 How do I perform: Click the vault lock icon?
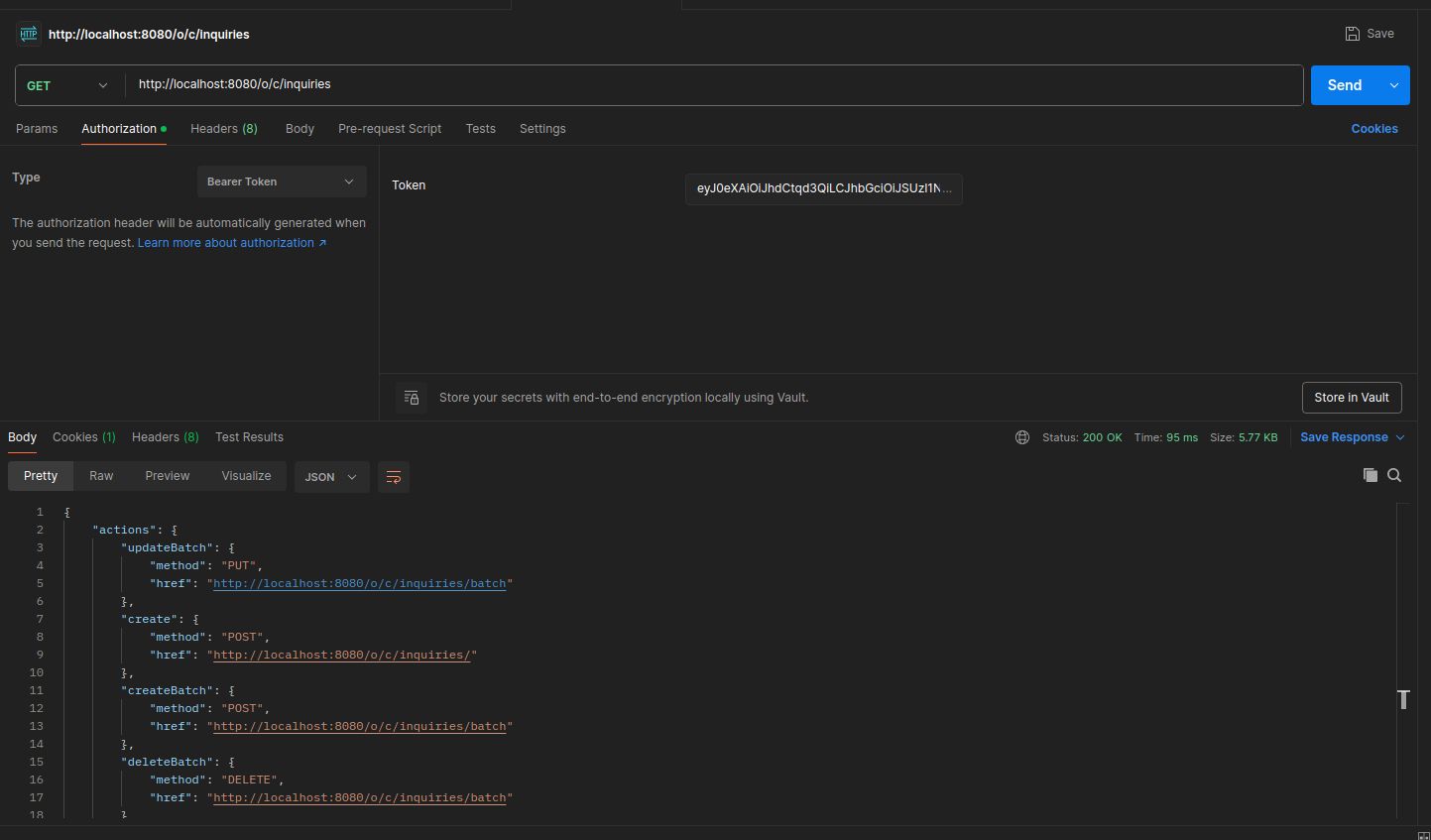coord(412,398)
